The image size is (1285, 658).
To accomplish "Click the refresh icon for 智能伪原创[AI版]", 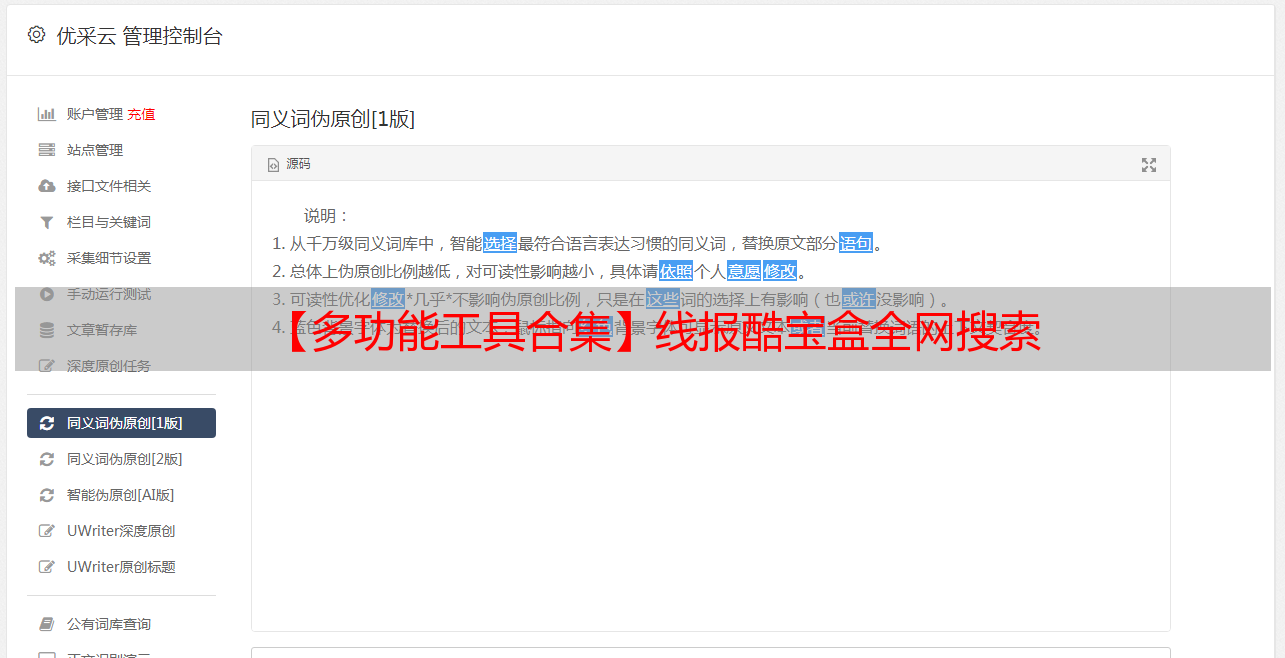I will (x=46, y=495).
